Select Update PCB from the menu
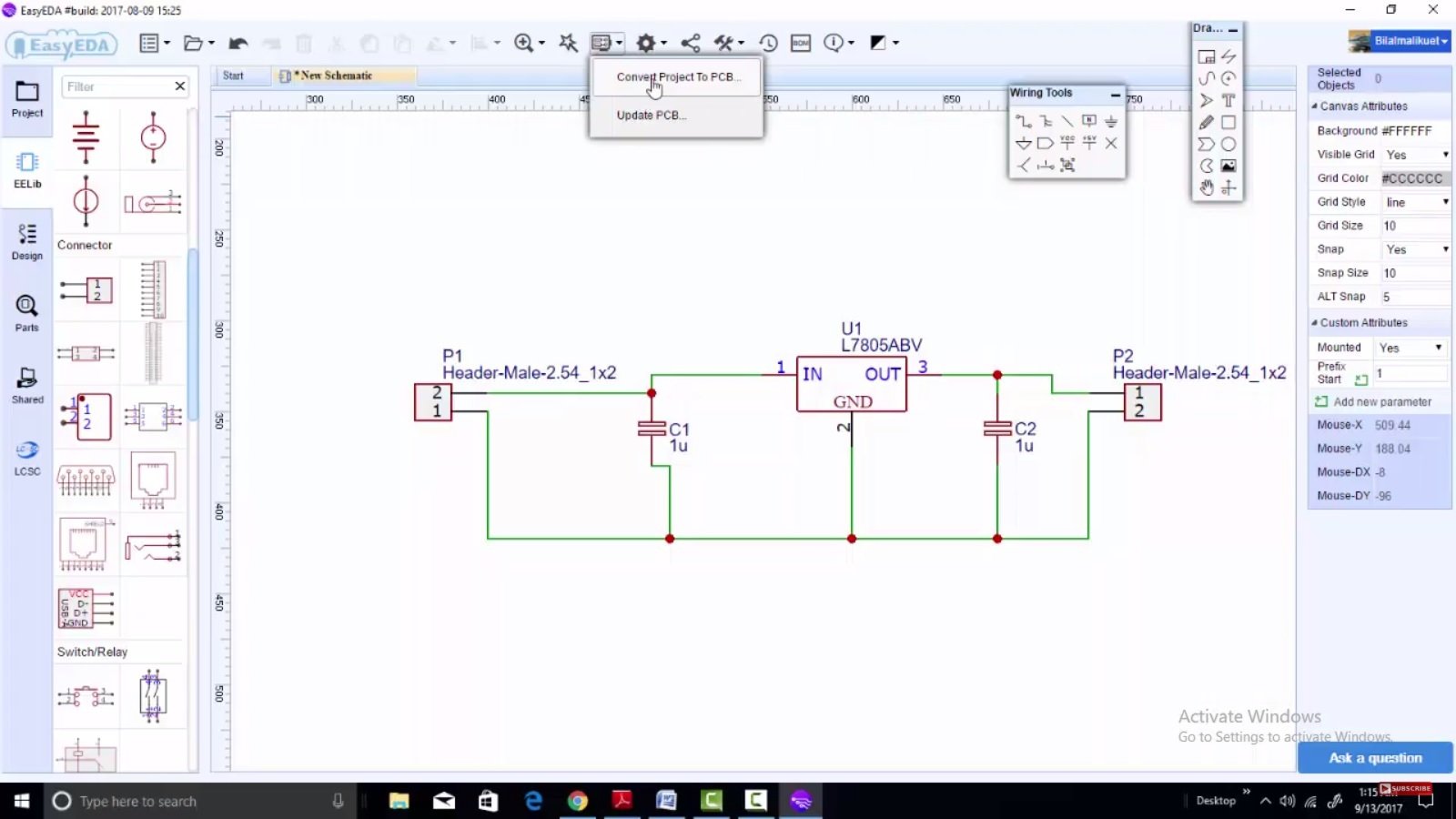This screenshot has height=819, width=1456. (651, 116)
